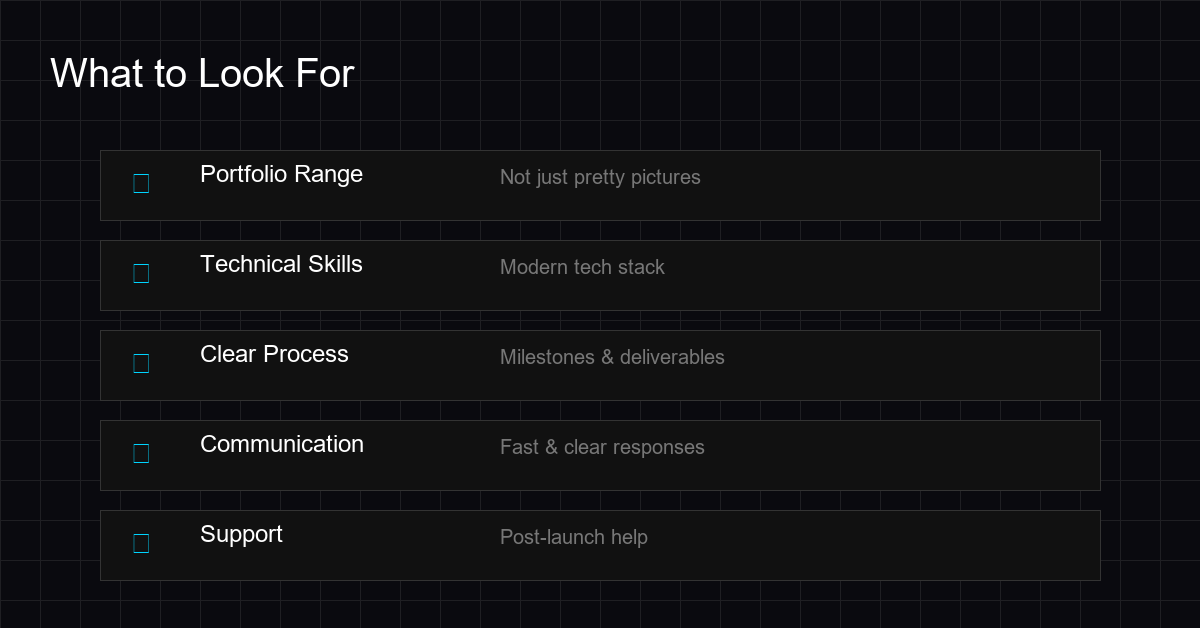Tick the box next to Clear Process
1200x628 pixels.
pos(141,364)
